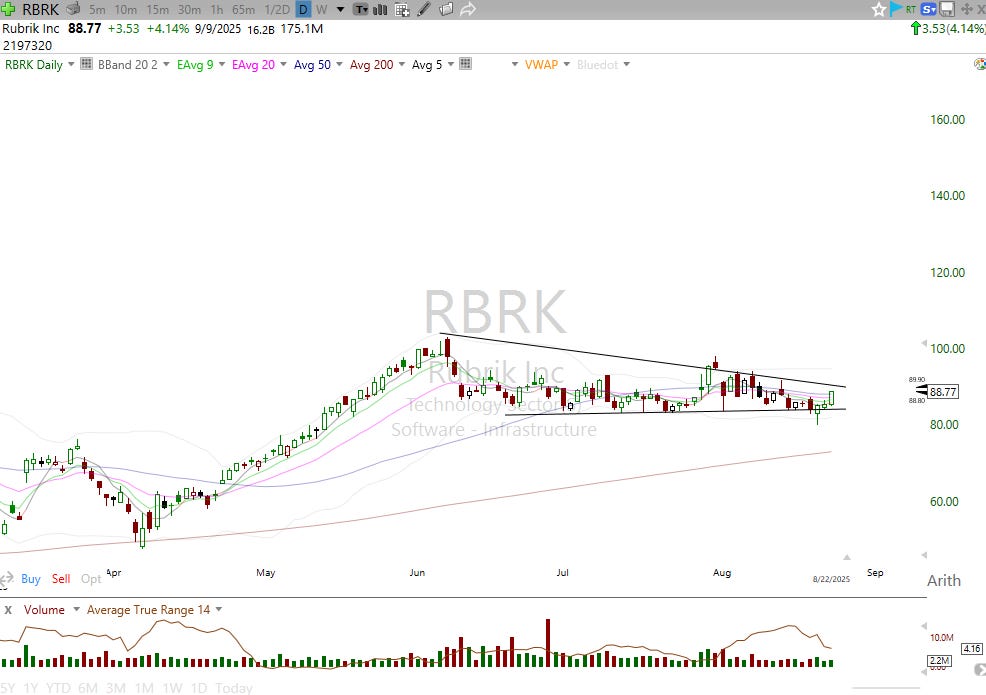Image resolution: width=986 pixels, height=695 pixels.
Task: Click the grid icon before BBand 20 2
Action: point(86,64)
